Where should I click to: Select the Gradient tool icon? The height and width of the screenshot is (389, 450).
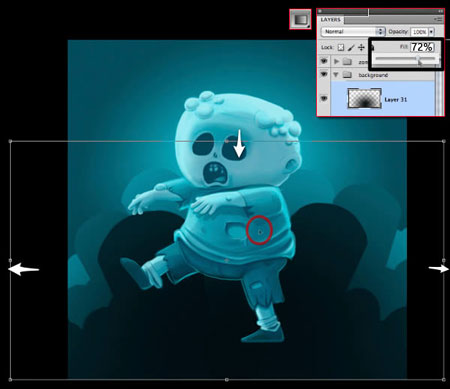(x=300, y=19)
